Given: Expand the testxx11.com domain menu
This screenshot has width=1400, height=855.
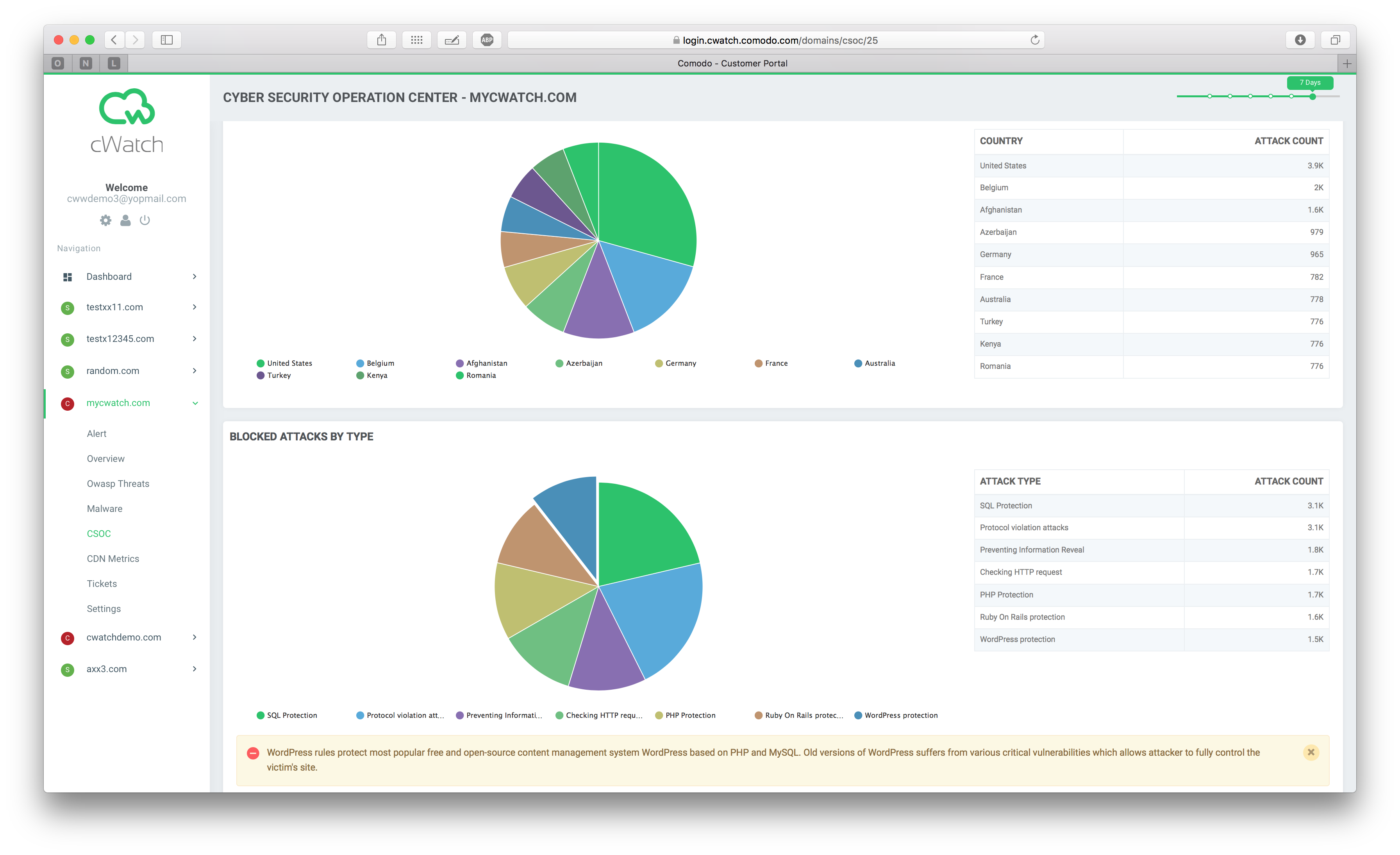Looking at the screenshot, I should pos(194,307).
